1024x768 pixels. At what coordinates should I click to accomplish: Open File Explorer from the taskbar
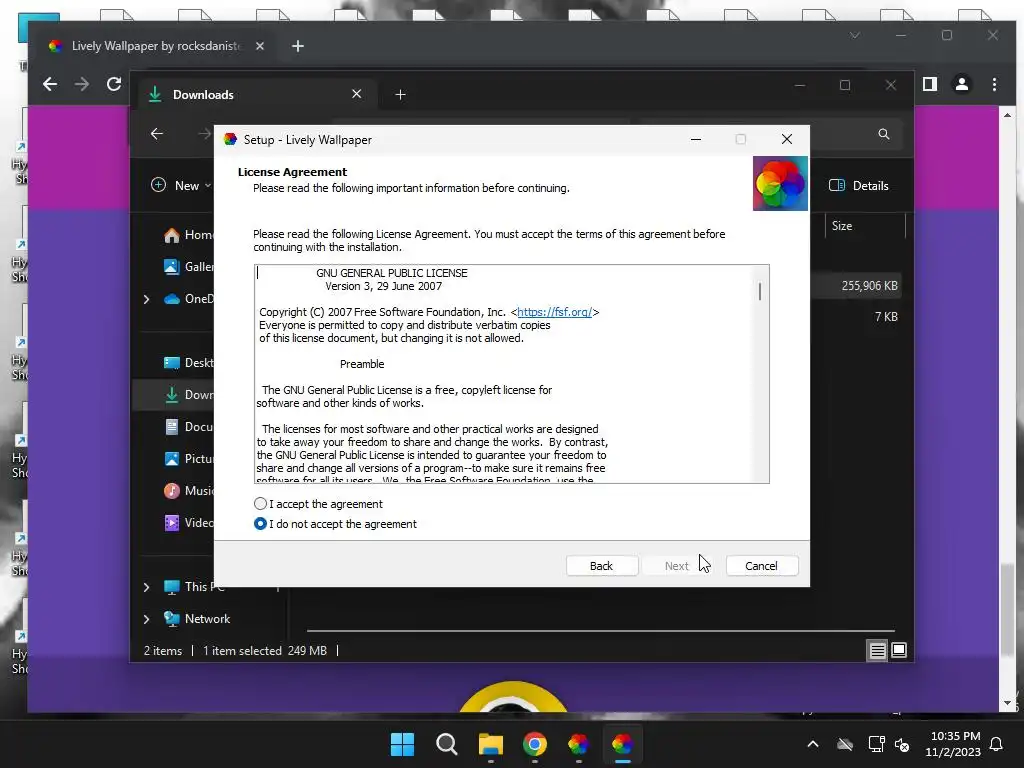490,744
